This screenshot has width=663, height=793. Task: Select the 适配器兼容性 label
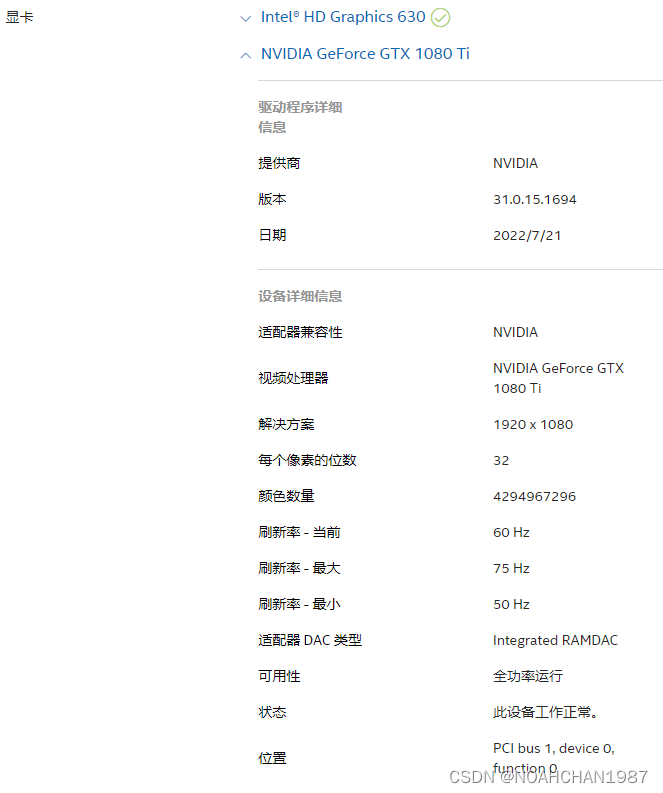(300, 332)
